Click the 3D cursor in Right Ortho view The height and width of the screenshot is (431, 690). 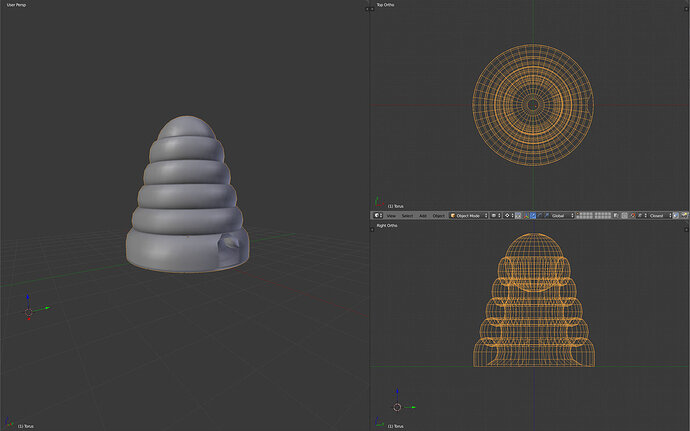(x=397, y=407)
